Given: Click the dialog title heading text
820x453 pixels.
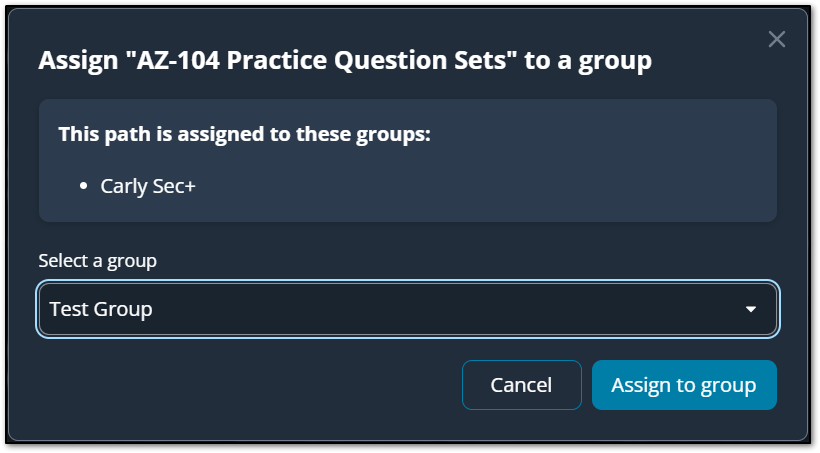Looking at the screenshot, I should pyautogui.click(x=345, y=61).
